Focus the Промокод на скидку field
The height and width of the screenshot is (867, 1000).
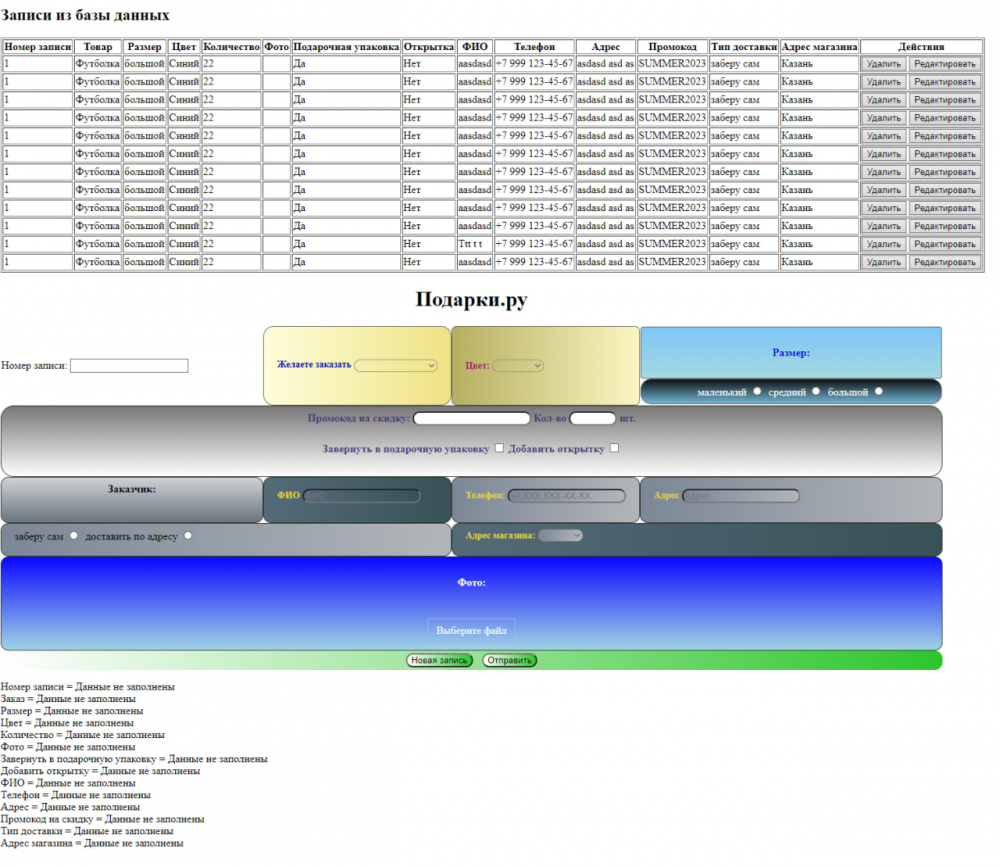tap(471, 419)
